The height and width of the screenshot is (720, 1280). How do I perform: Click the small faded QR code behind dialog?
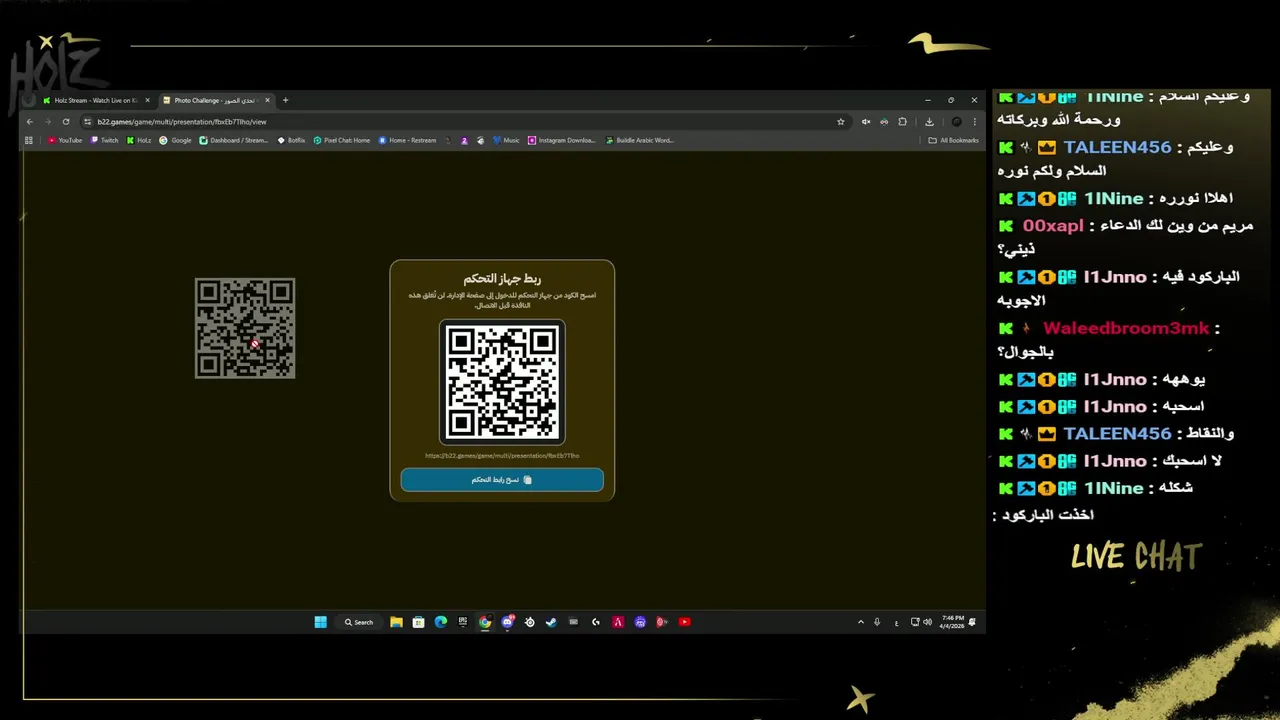(245, 328)
